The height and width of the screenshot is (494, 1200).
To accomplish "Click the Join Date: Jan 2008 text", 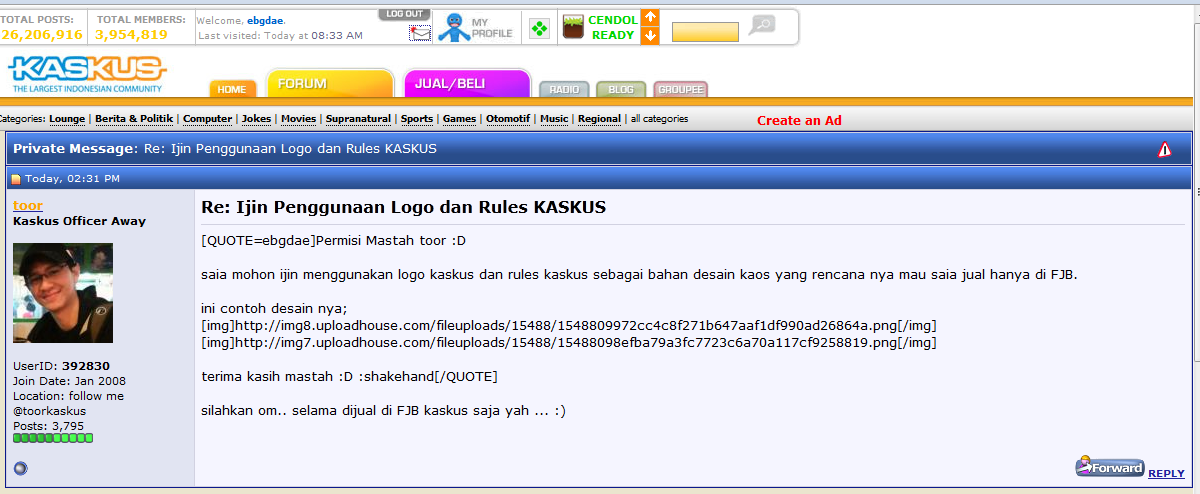I will click(69, 381).
